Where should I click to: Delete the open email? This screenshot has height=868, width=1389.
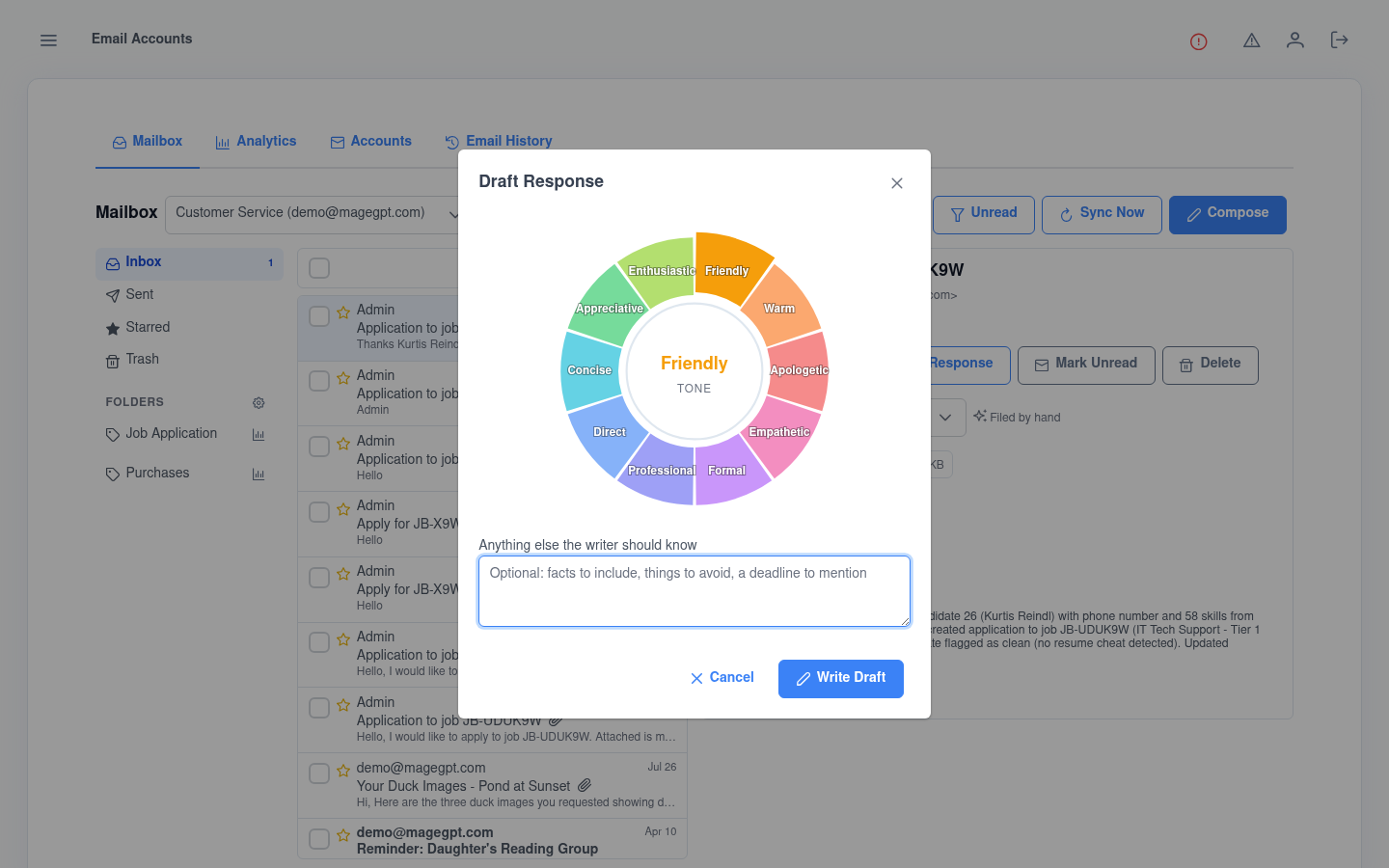pos(1211,365)
